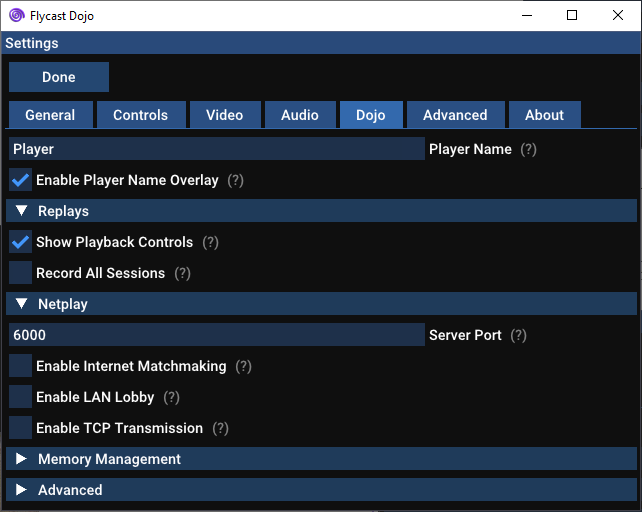Enable Internet Matchmaking checkbox
This screenshot has width=642, height=512.
pyautogui.click(x=20, y=366)
